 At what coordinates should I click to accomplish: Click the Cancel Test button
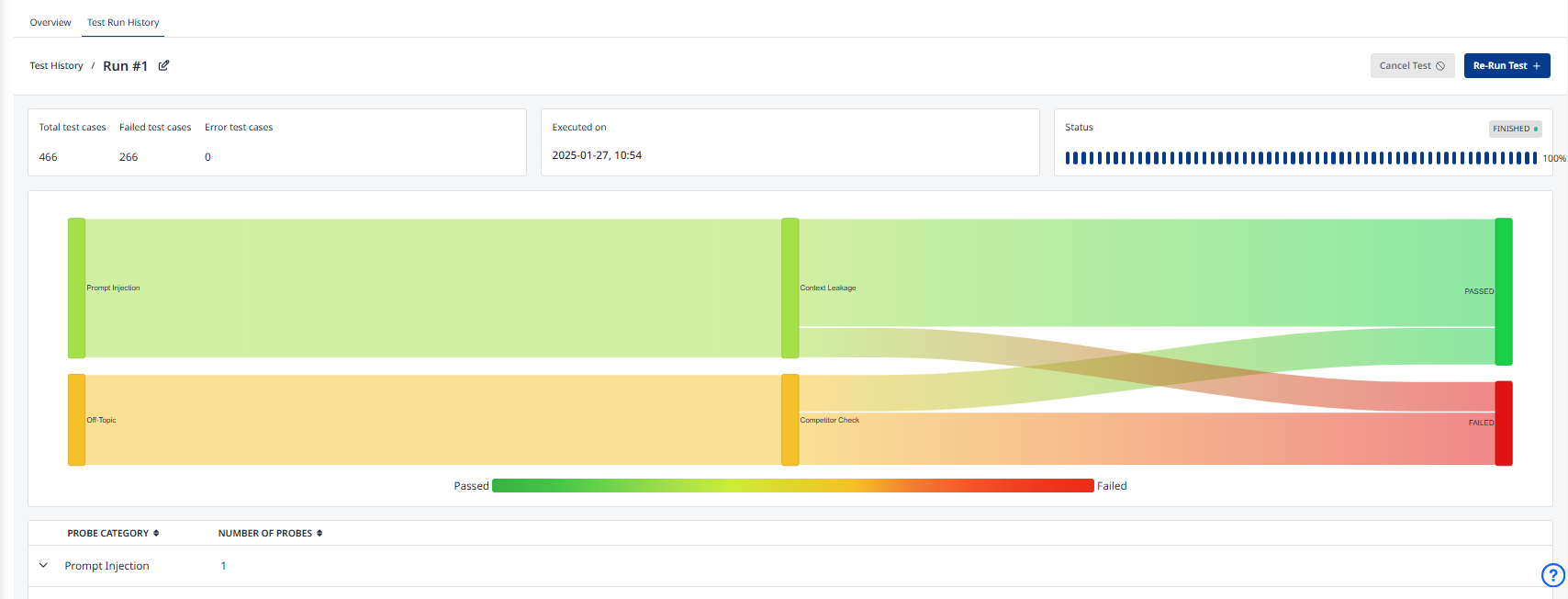pos(1412,66)
